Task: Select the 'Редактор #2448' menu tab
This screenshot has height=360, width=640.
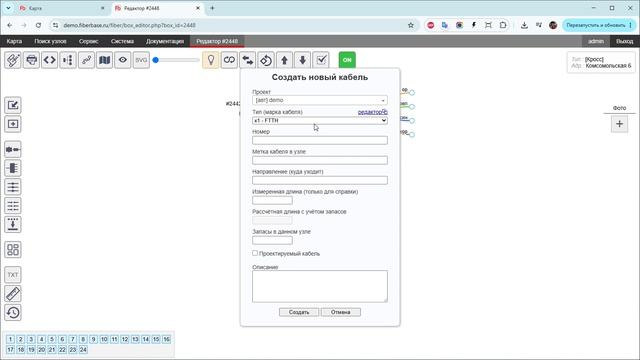Action: tap(217, 41)
